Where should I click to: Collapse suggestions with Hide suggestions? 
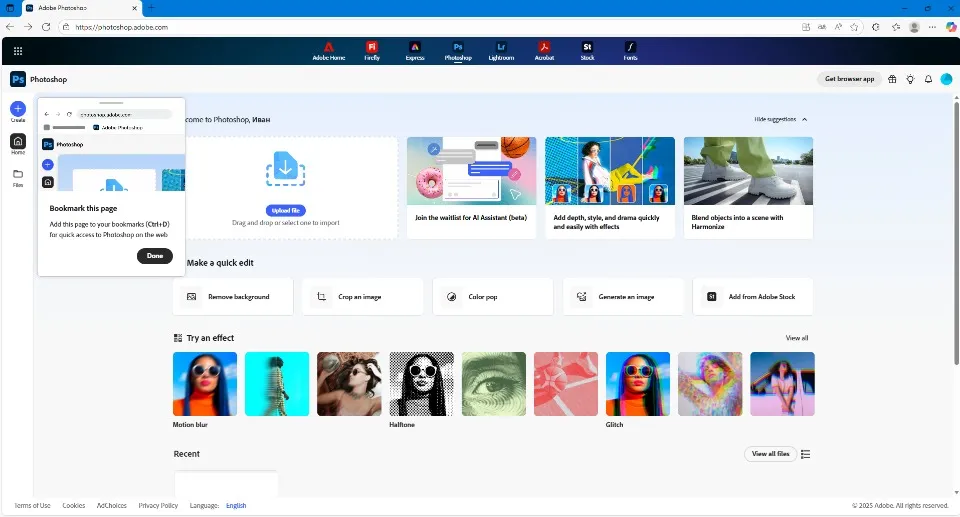click(781, 119)
